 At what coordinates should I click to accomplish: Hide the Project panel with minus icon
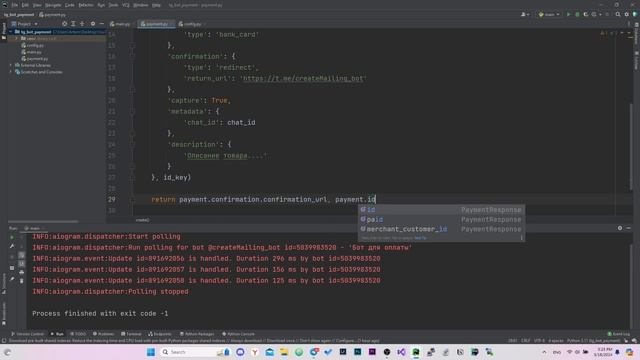click(102, 24)
